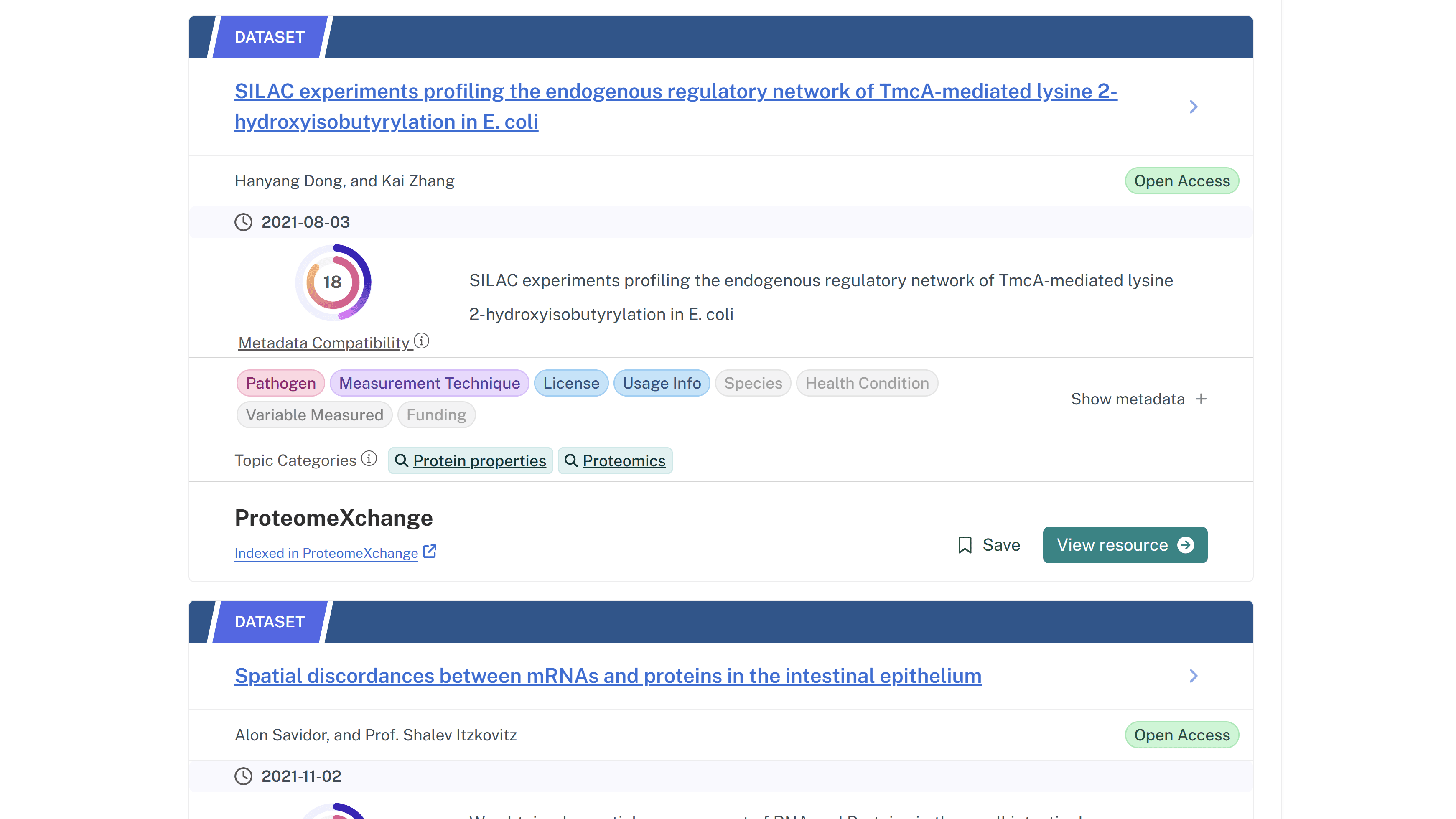Click SILAC dataset description paragraph
1456x819 pixels.
821,297
